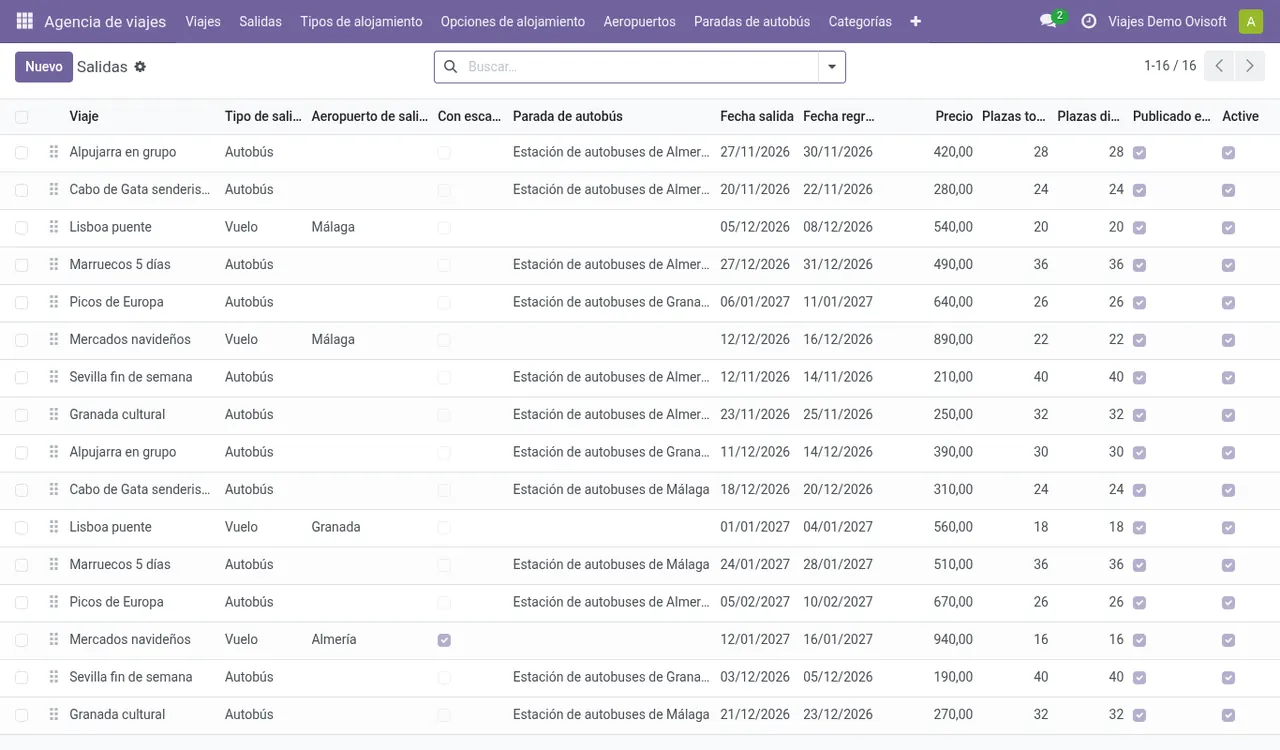The height and width of the screenshot is (750, 1280).
Task: Click return date 10/02/2027 cell
Action: [x=838, y=602]
